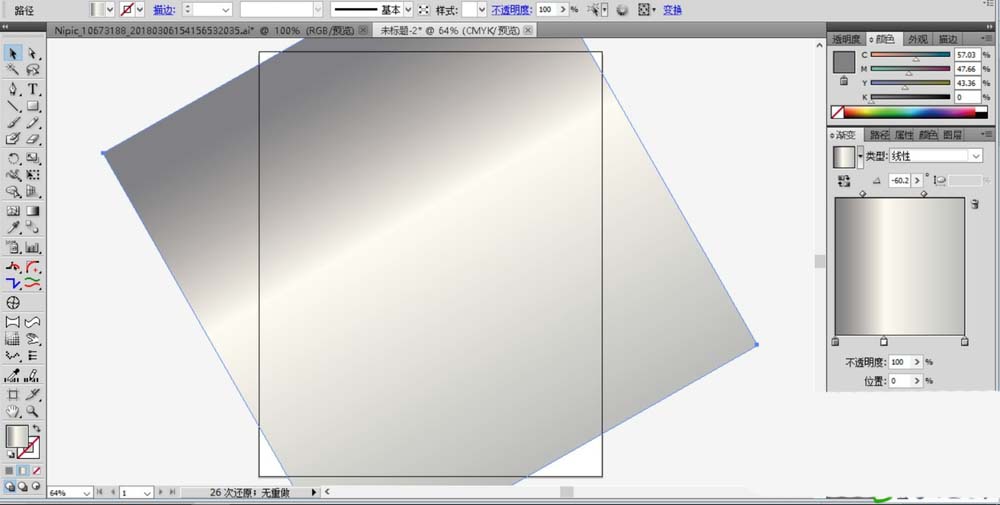
Task: Select the Hand tool
Action: 13,411
